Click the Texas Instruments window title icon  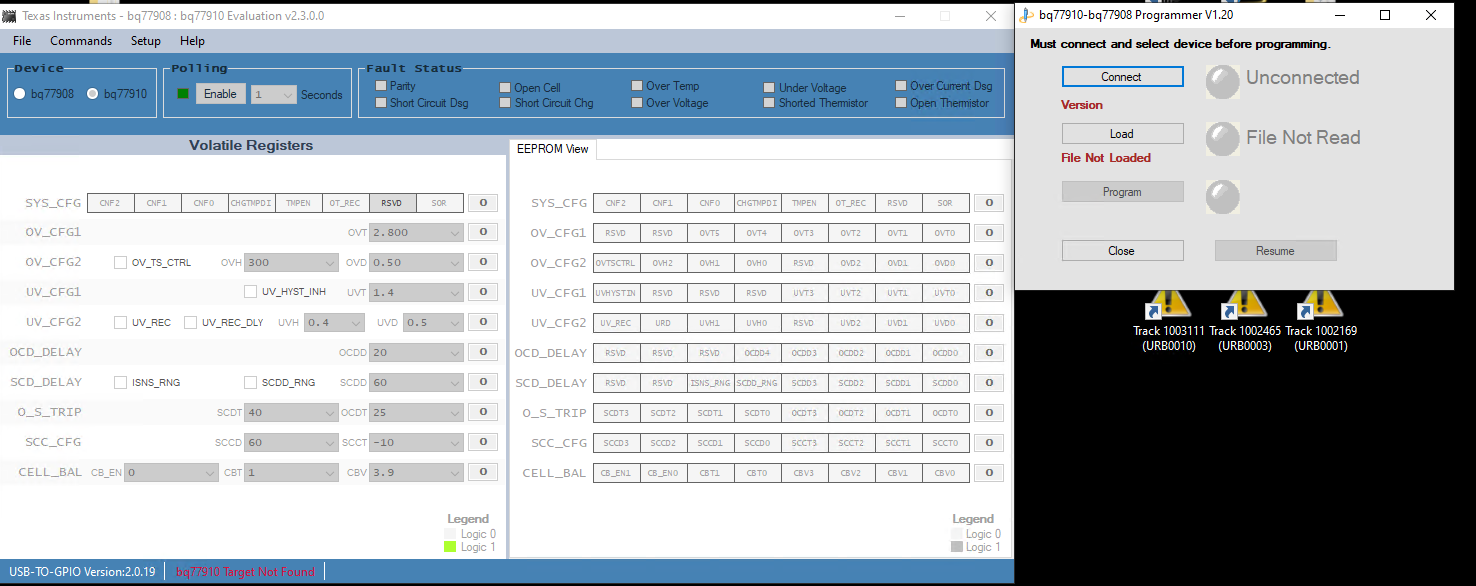click(x=10, y=16)
